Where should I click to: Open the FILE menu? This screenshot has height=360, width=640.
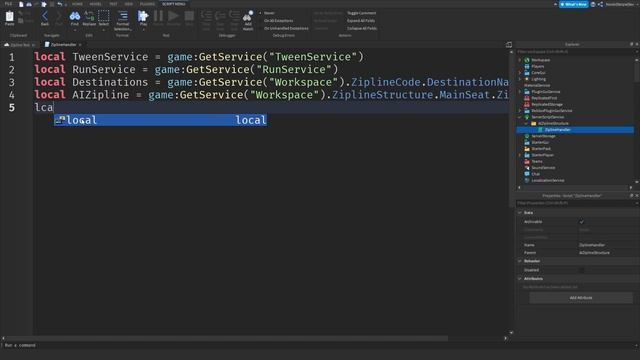tap(8, 4)
